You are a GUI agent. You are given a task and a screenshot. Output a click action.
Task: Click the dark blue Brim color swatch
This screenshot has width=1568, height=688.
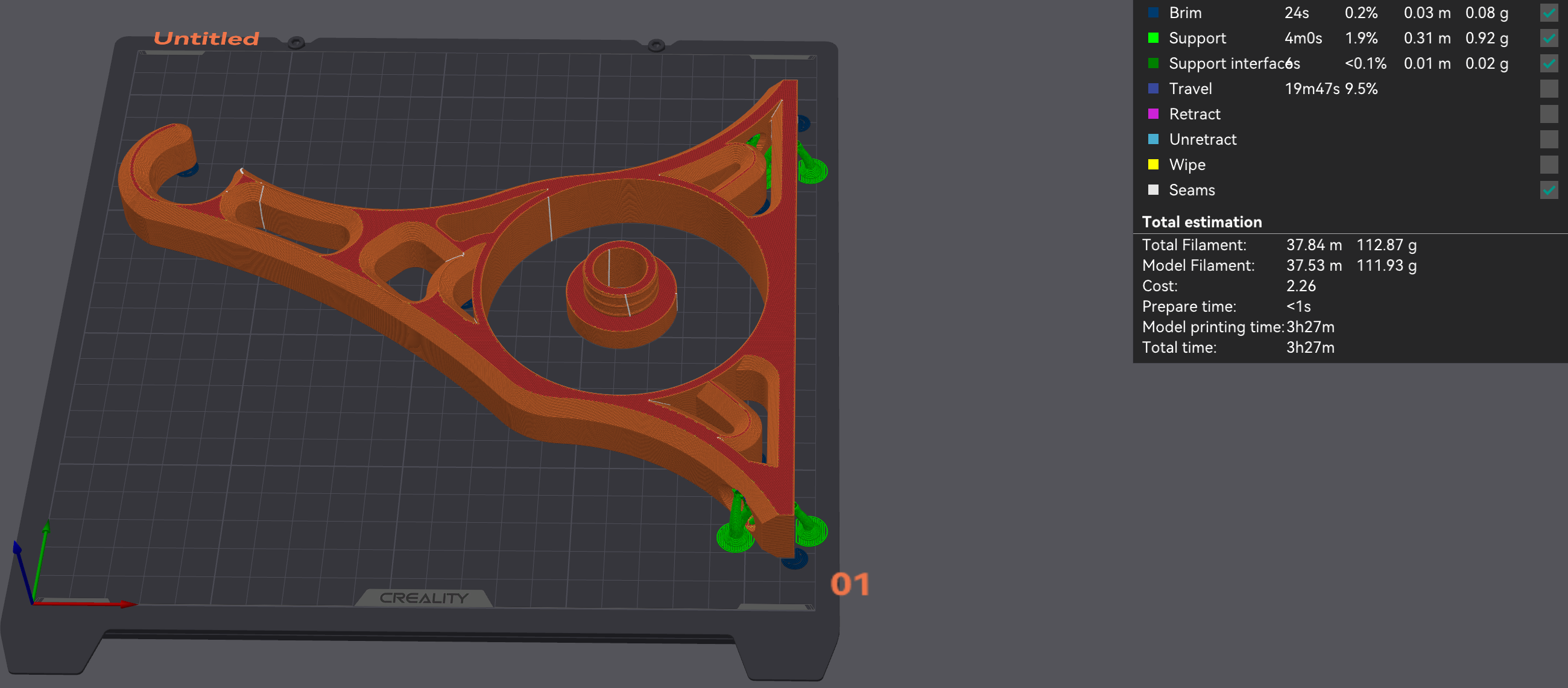tap(1153, 12)
